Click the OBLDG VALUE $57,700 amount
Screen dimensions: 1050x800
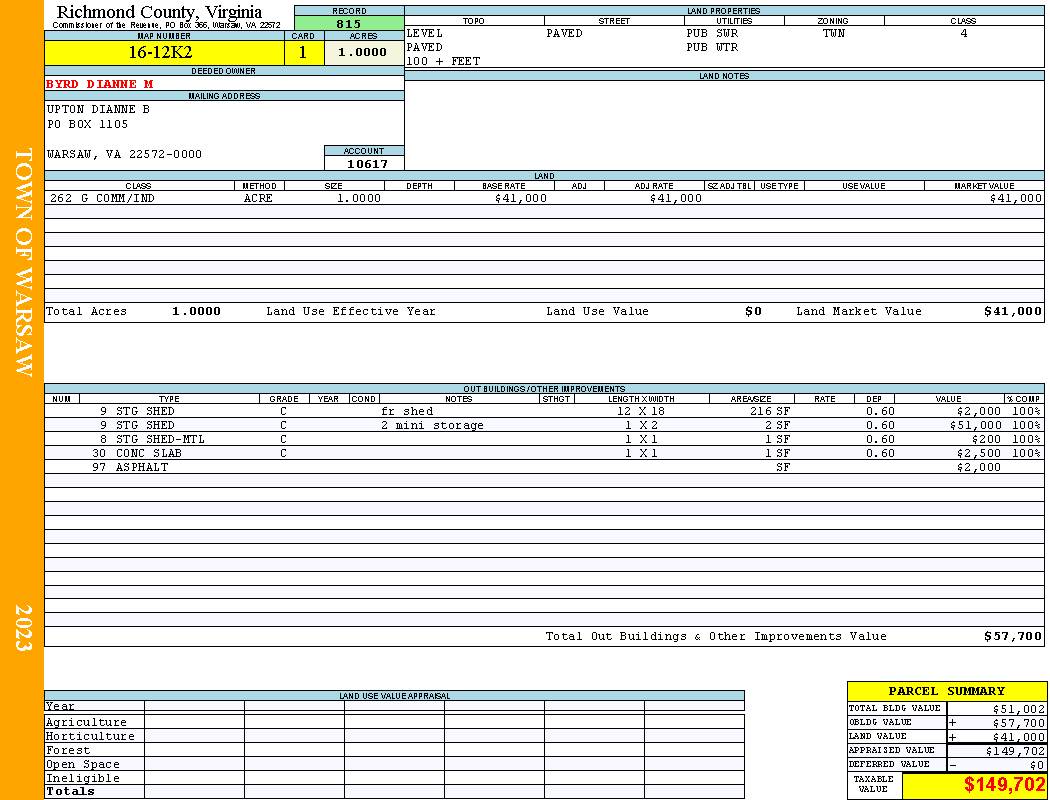coord(1019,723)
